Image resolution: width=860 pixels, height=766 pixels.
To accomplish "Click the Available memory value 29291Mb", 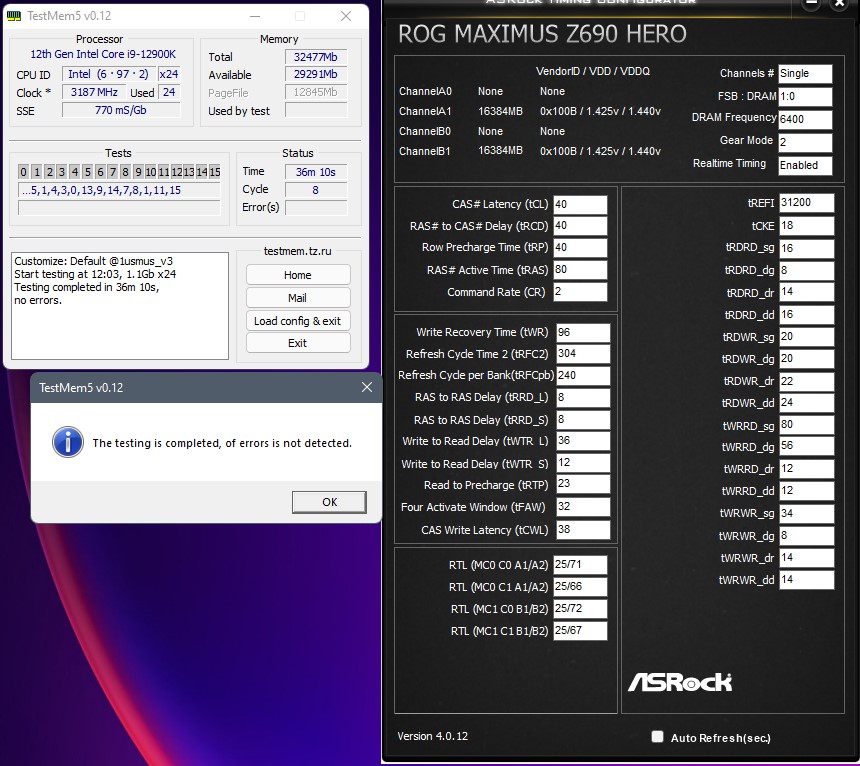I will 316,74.
